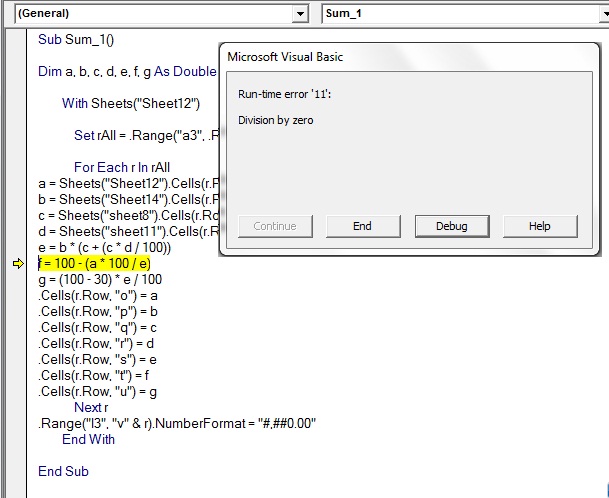Place cursor on e = b * (c + ...) line
The height and width of the screenshot is (498, 609).
[x=104, y=247]
